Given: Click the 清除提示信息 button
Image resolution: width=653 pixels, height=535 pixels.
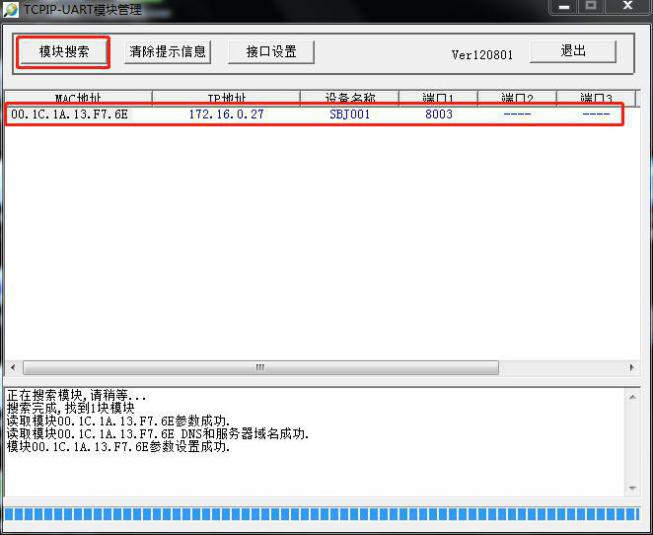Looking at the screenshot, I should pyautogui.click(x=167, y=52).
